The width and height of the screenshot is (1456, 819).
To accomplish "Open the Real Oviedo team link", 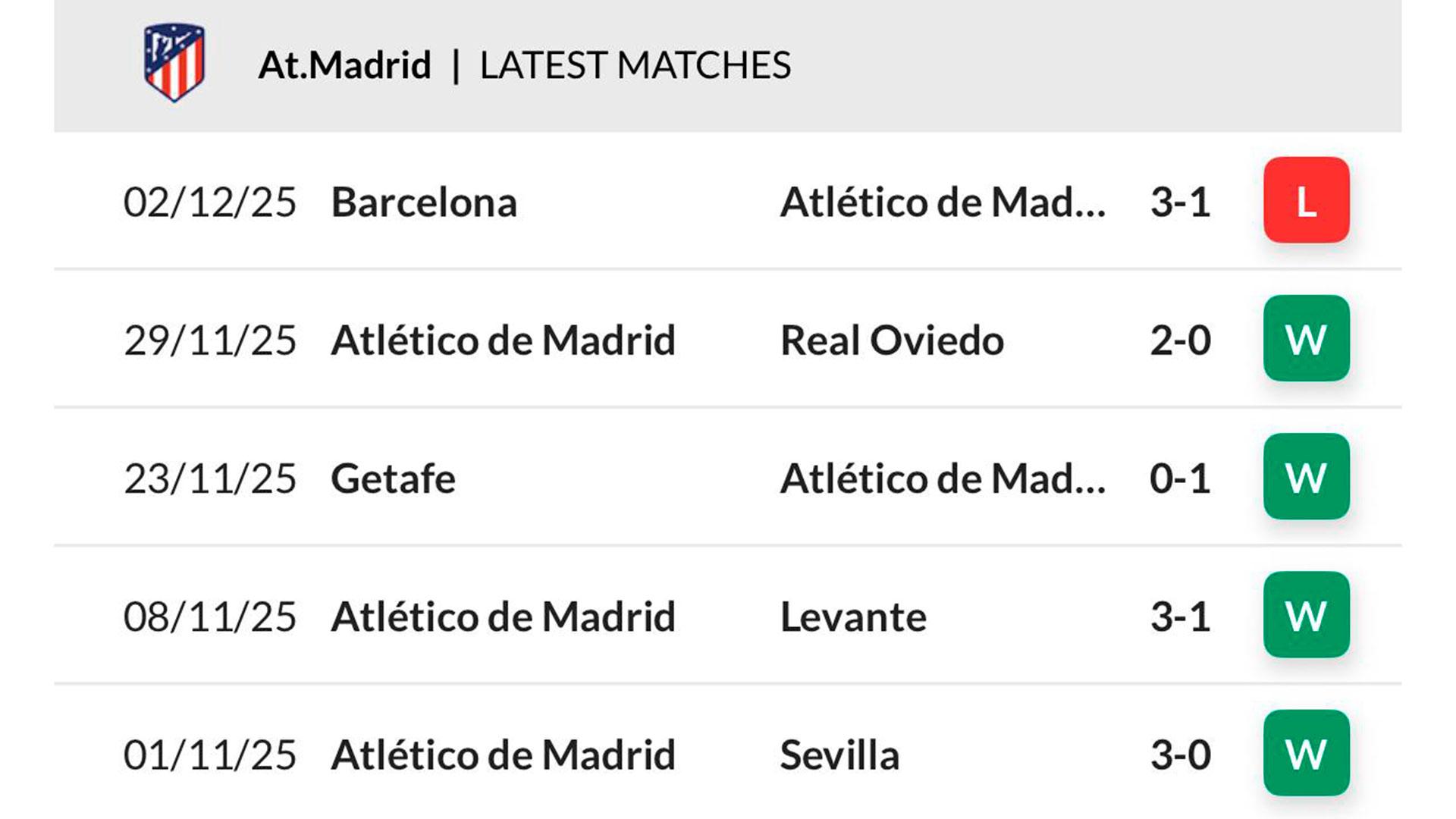I will [892, 340].
